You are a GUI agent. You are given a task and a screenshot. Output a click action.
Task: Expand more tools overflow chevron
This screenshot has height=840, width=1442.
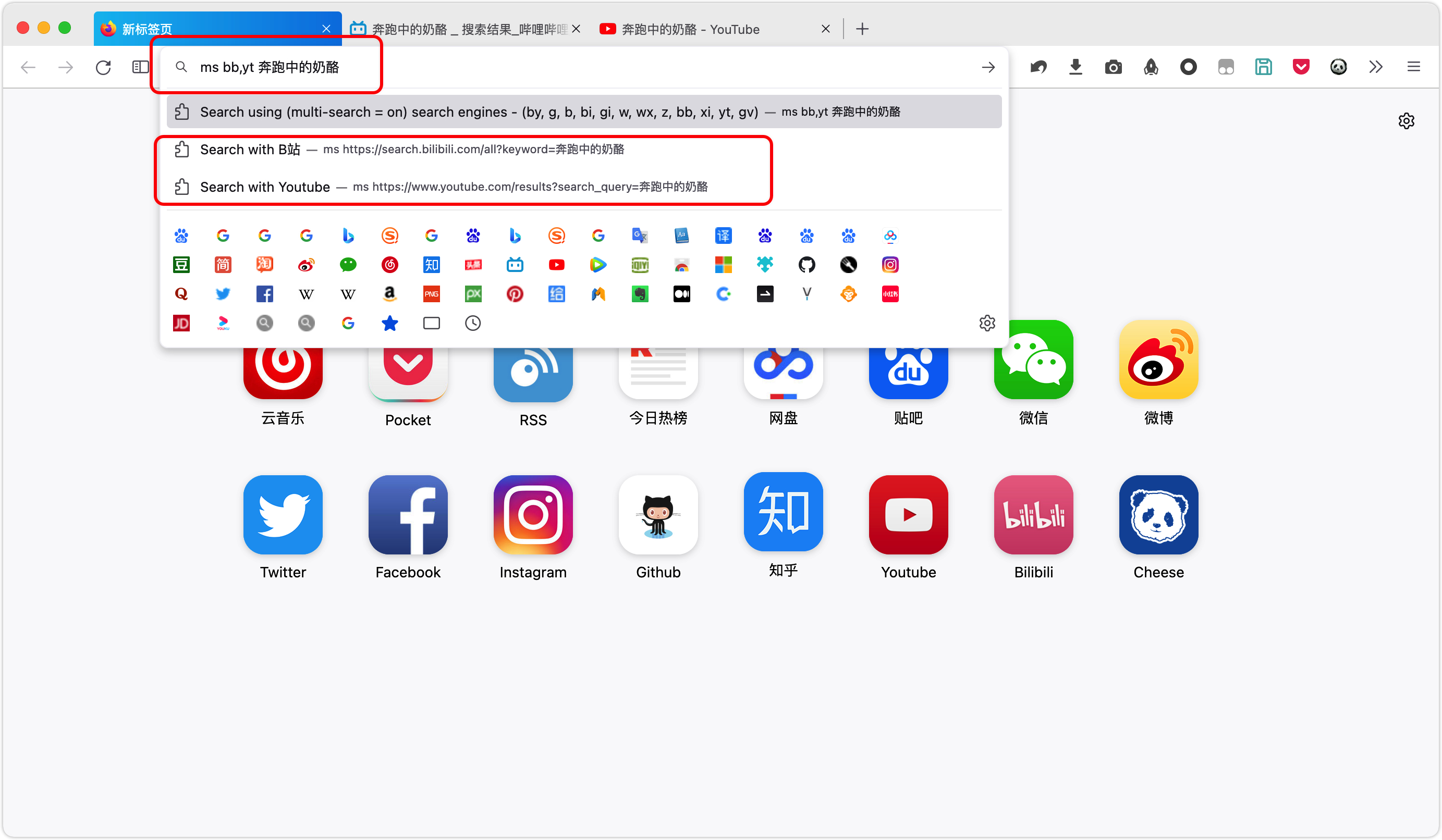[x=1376, y=67]
